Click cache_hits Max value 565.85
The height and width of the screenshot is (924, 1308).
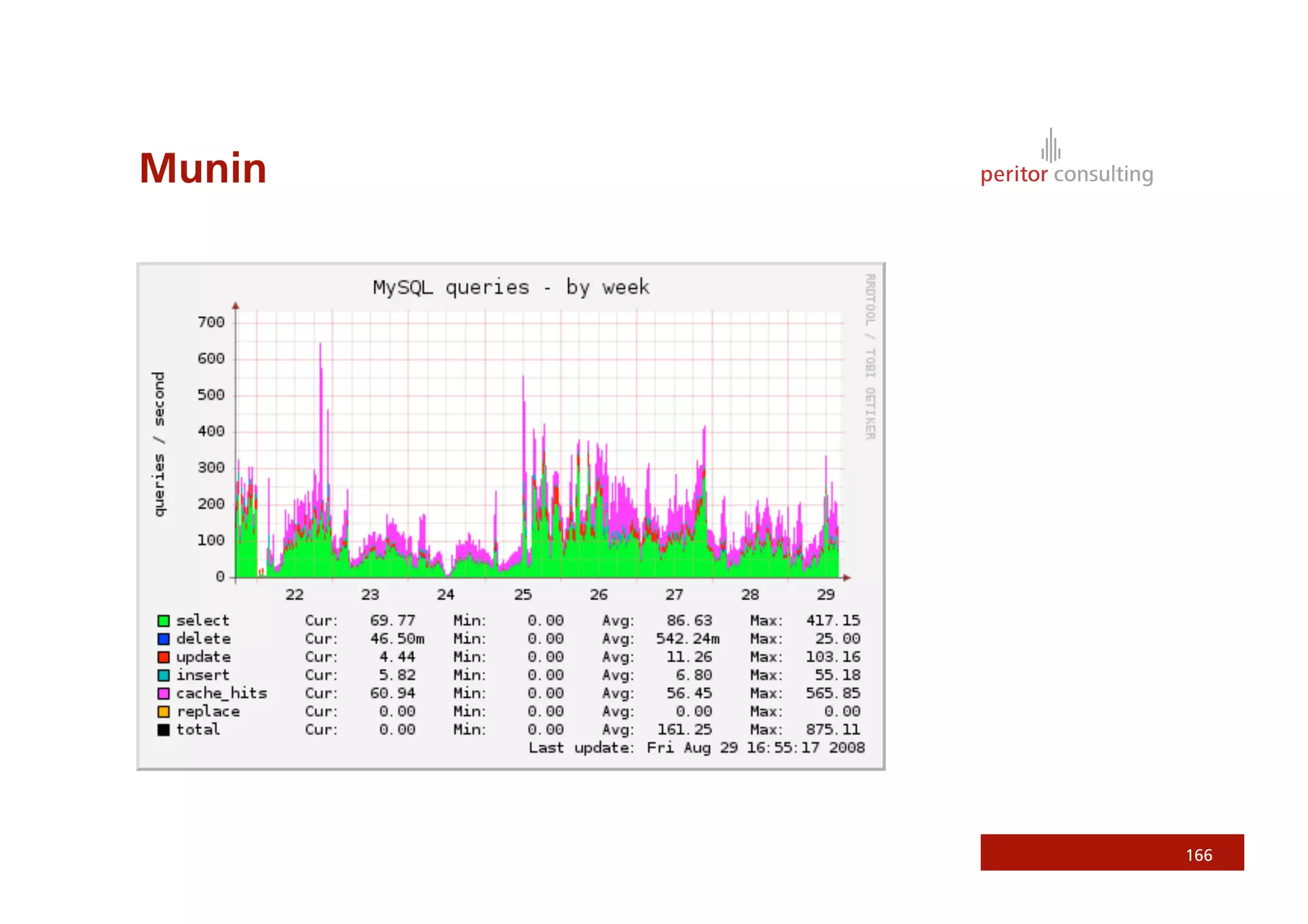[833, 693]
